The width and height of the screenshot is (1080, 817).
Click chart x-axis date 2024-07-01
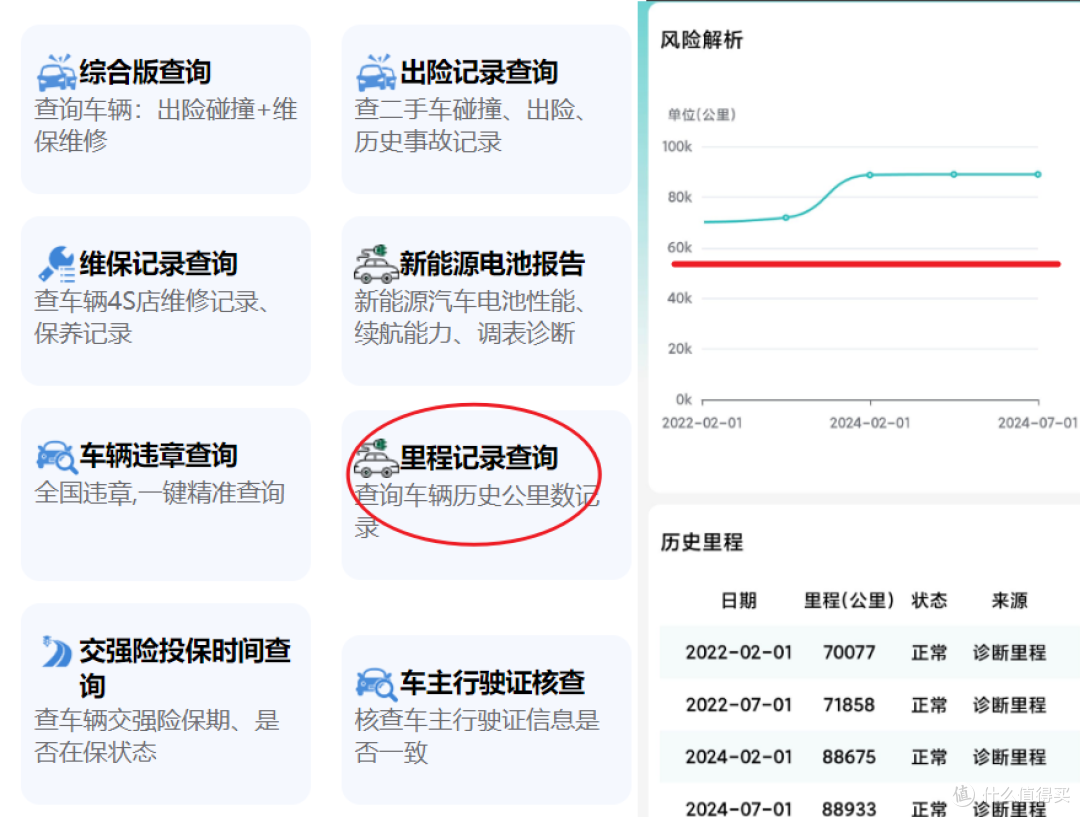coord(1038,423)
